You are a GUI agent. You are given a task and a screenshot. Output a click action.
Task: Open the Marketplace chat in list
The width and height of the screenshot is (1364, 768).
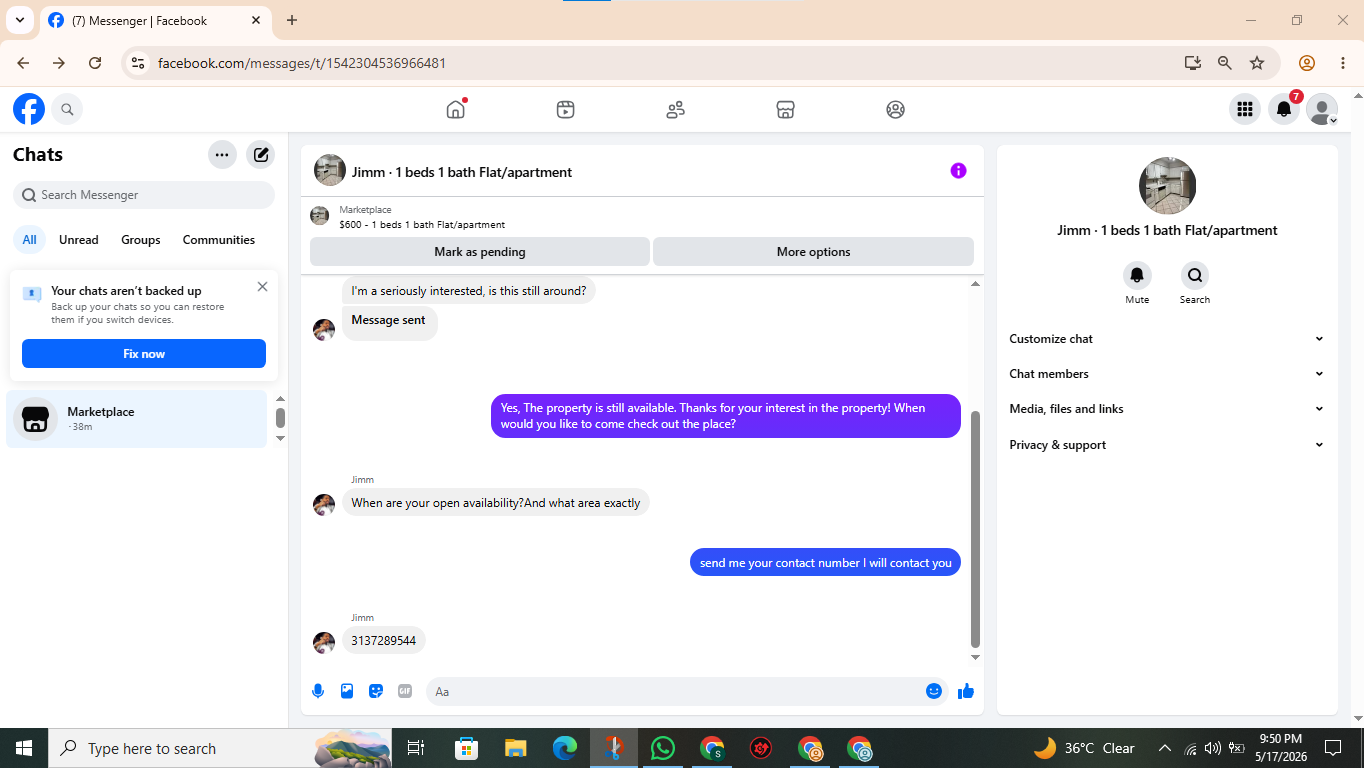137,419
